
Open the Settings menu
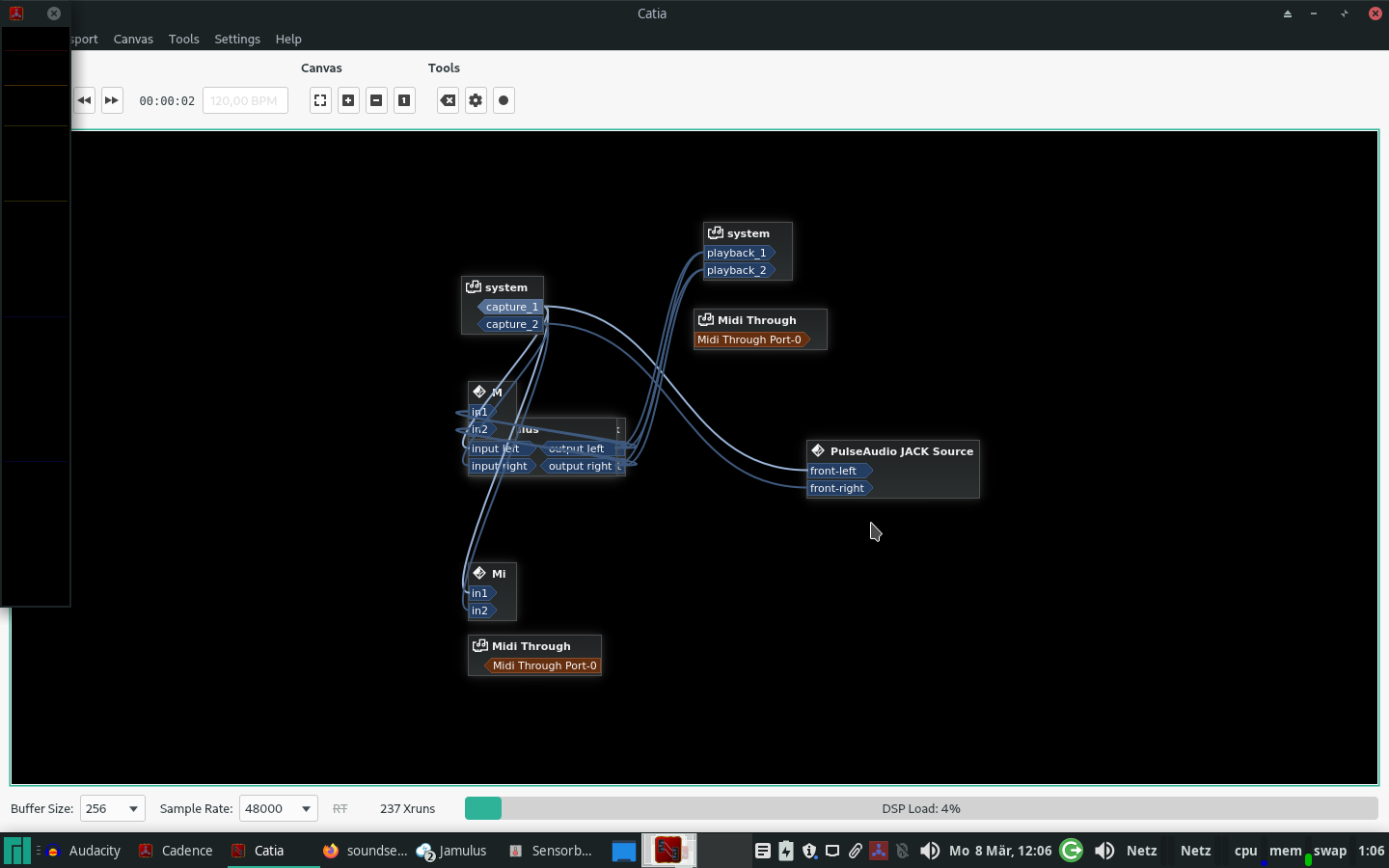click(x=237, y=39)
